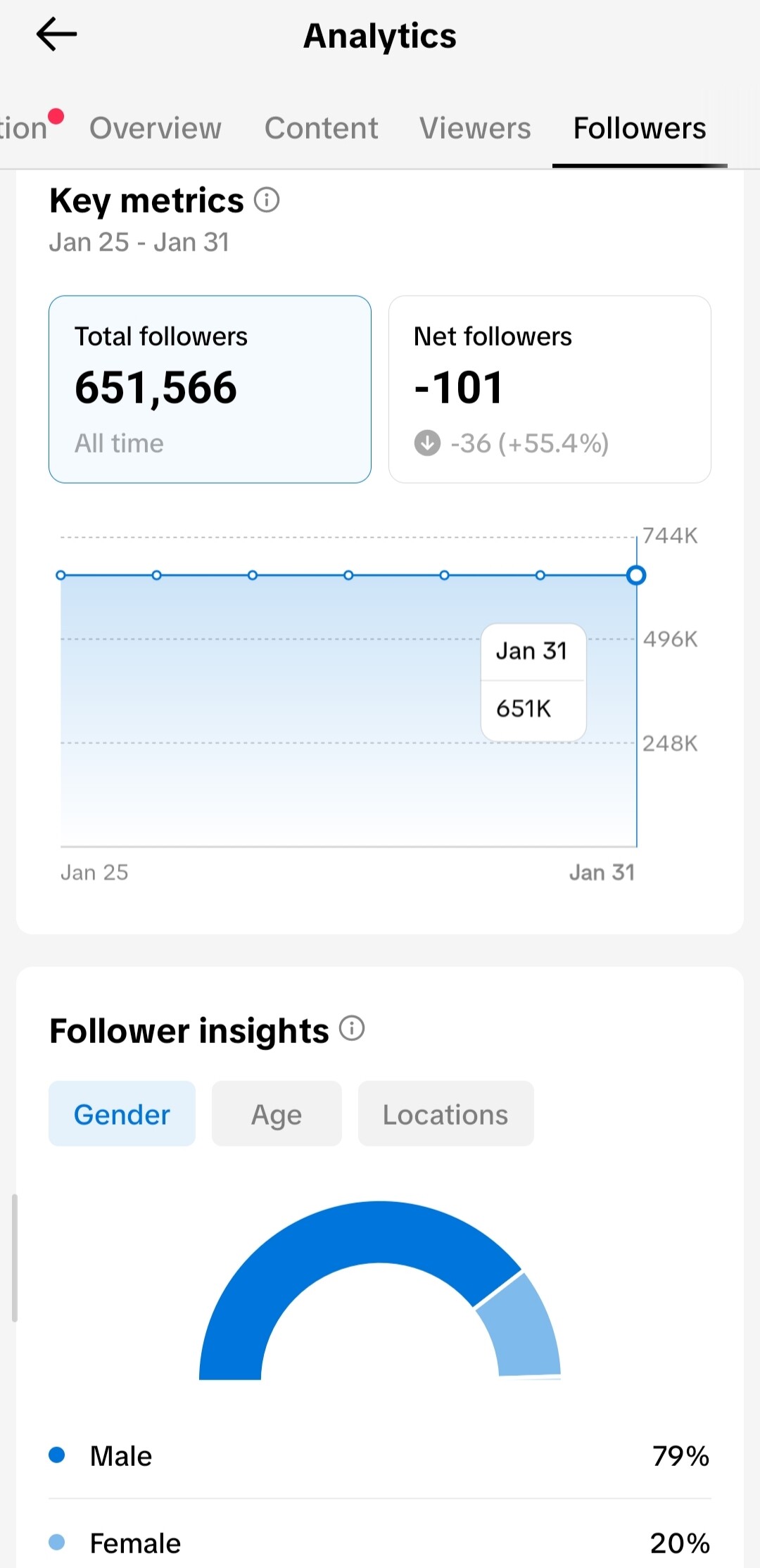Viewport: 760px width, 1568px height.
Task: Tap the Follower insights info icon
Action: coord(352,1029)
